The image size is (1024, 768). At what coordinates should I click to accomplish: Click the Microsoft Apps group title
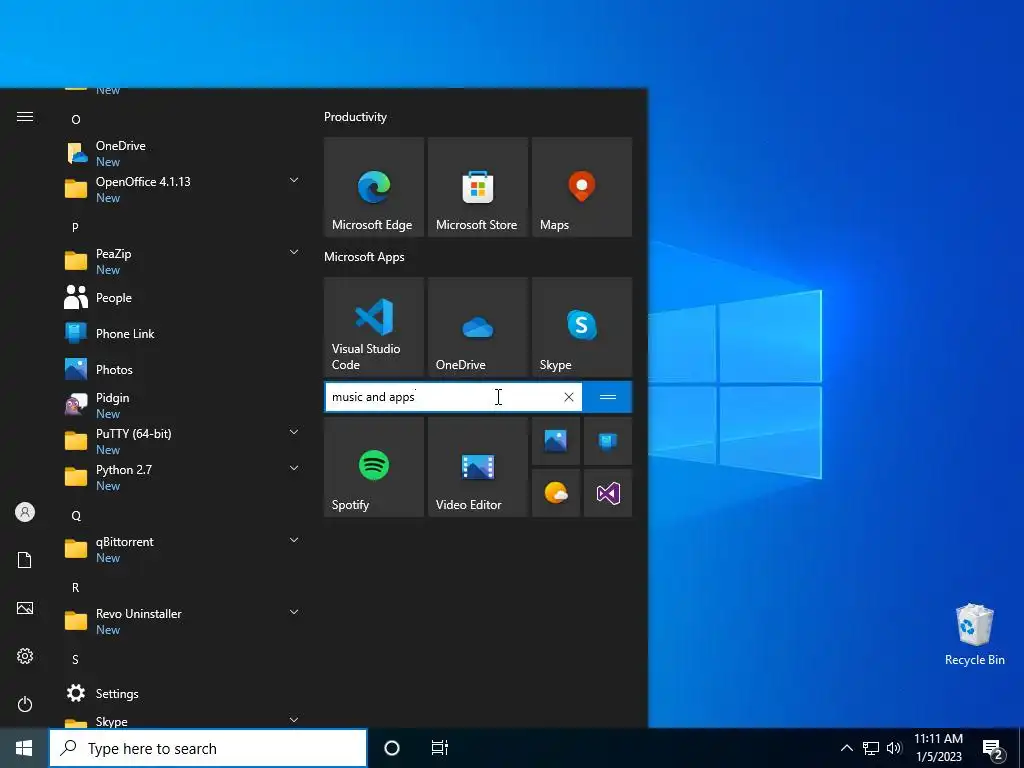coord(364,257)
